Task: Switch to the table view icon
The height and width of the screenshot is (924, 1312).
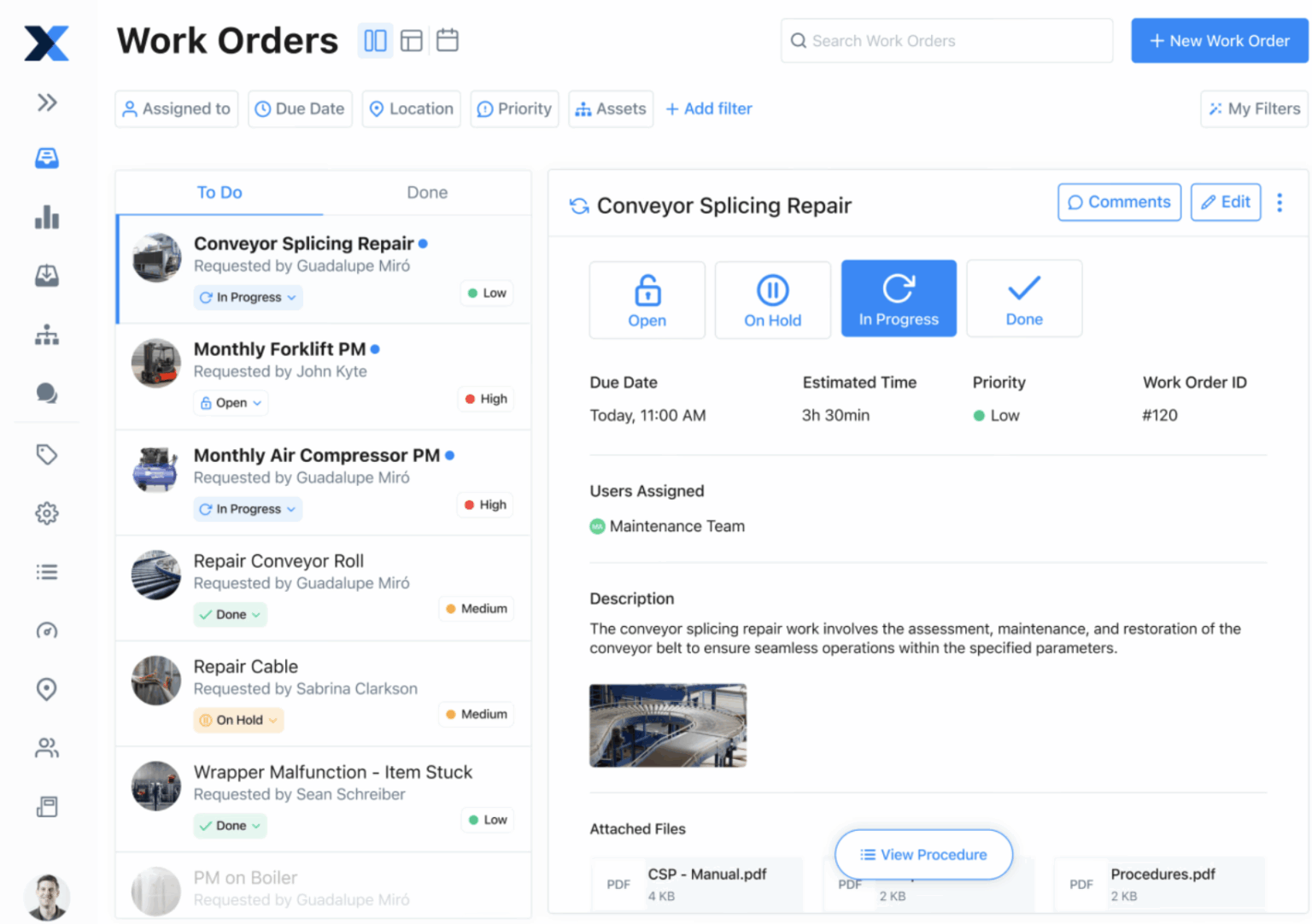Action: (x=411, y=39)
